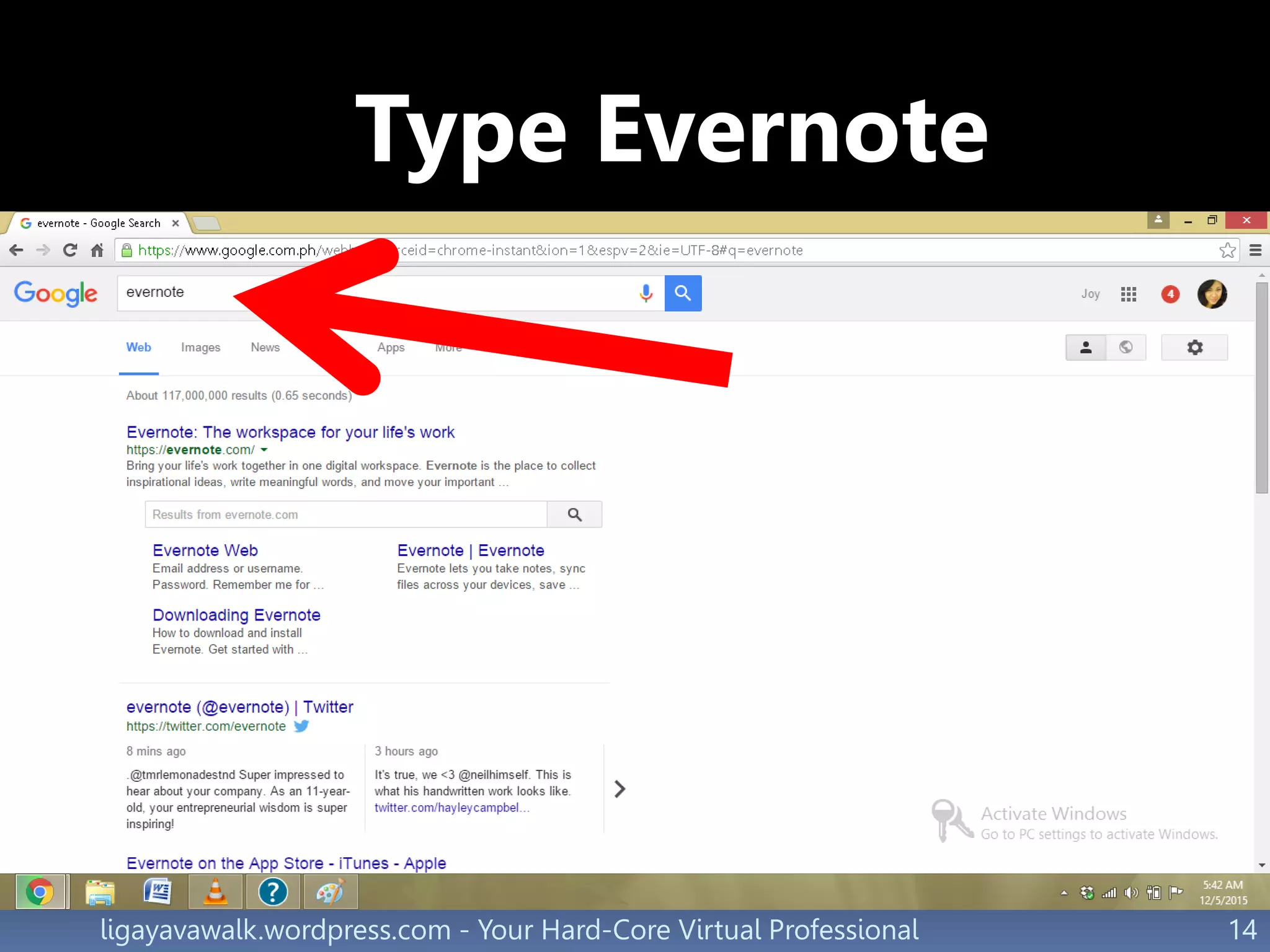Open the account profile picture

click(x=1212, y=294)
